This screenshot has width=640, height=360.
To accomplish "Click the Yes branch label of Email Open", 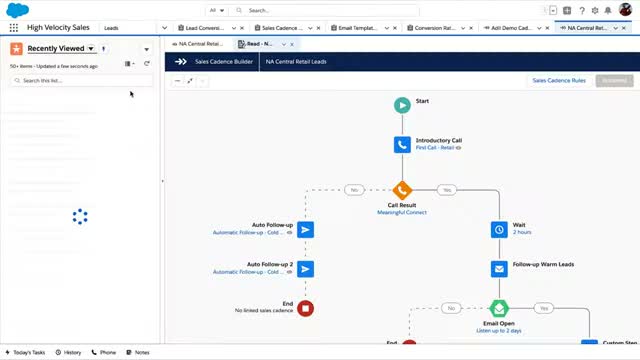I will (x=544, y=308).
